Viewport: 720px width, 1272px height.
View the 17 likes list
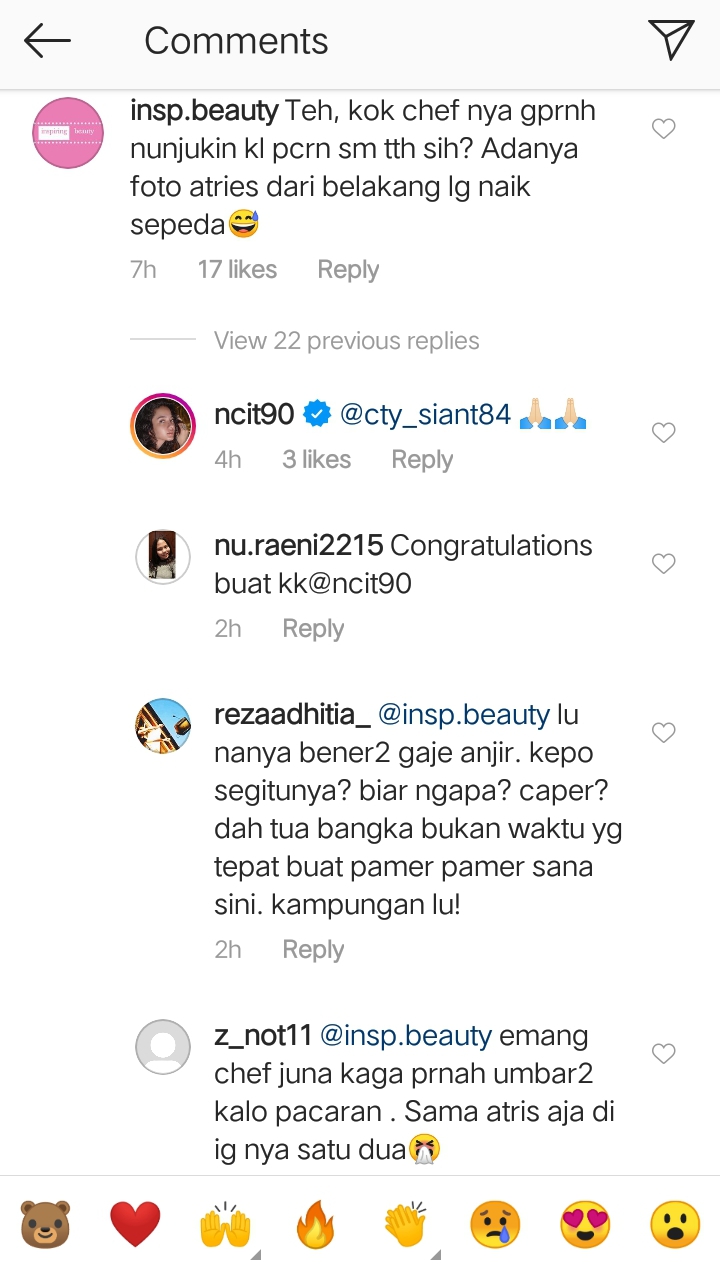tap(237, 269)
